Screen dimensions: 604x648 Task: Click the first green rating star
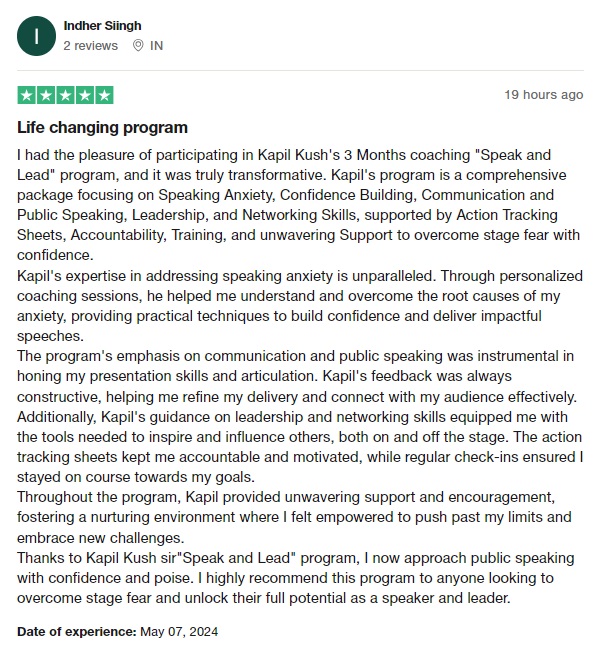(x=27, y=96)
